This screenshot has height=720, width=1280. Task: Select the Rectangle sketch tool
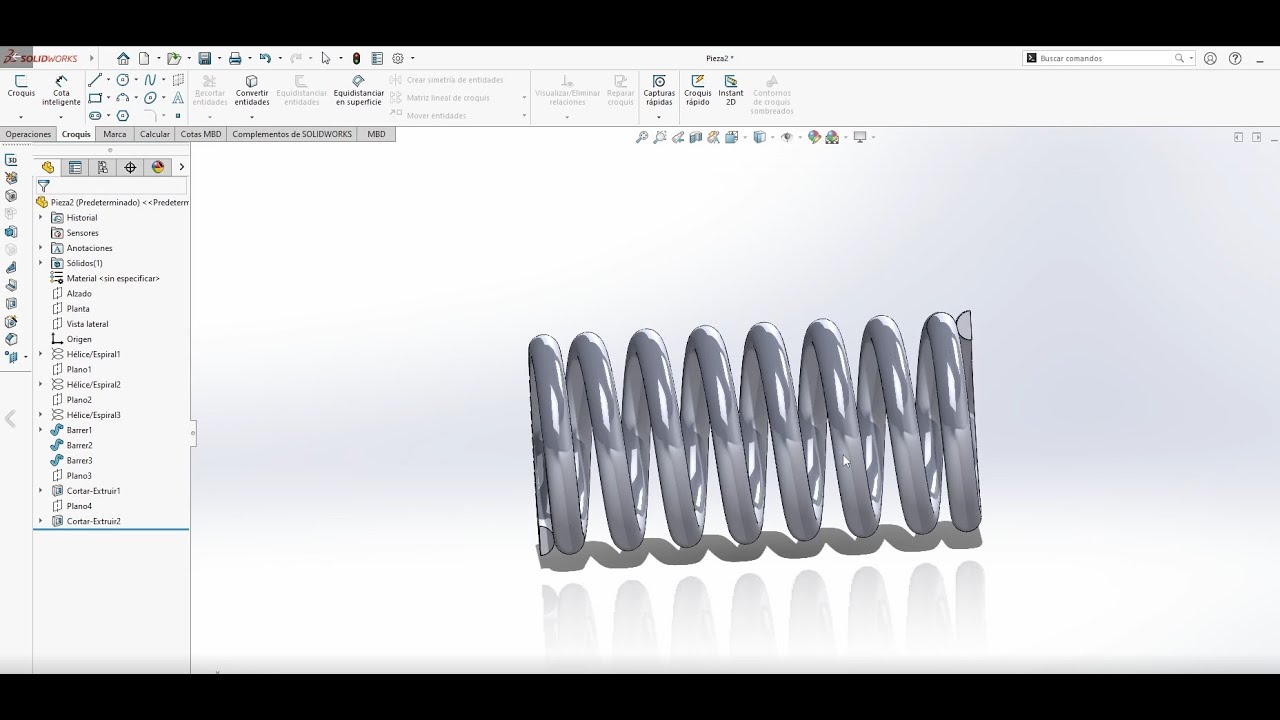(95, 98)
